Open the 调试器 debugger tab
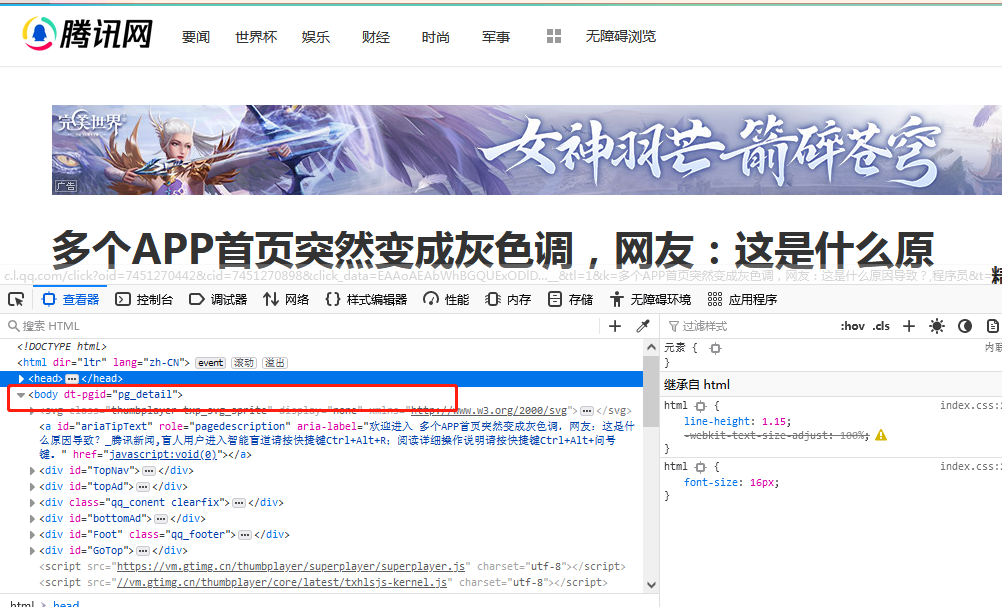 [218, 299]
